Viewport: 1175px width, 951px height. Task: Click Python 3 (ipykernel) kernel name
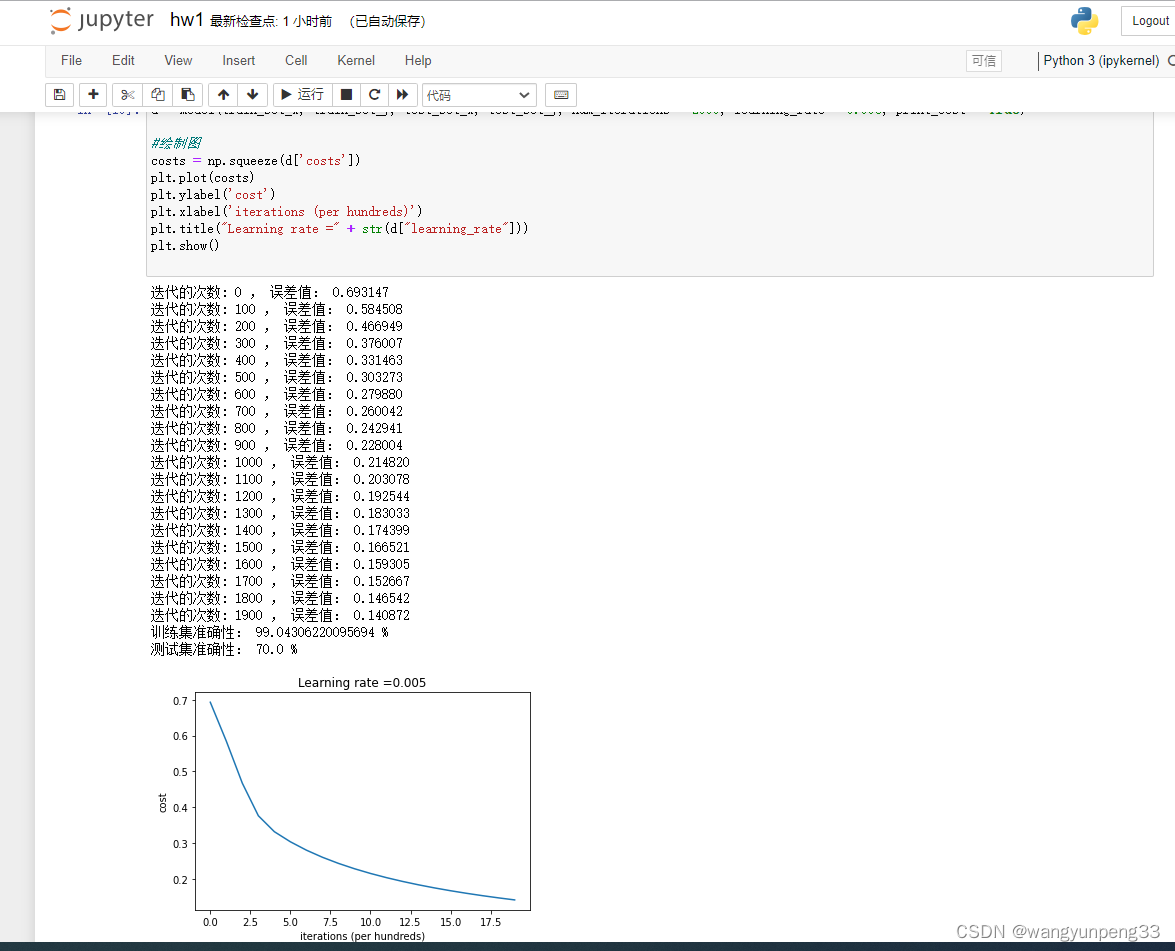[1101, 61]
